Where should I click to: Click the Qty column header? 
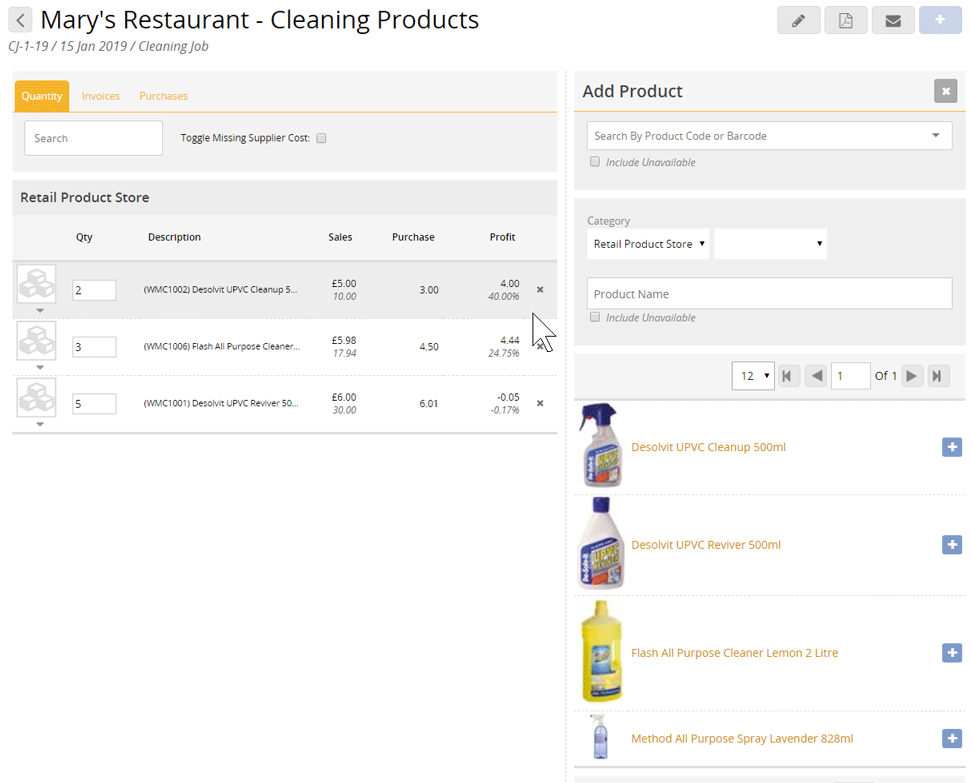click(84, 237)
